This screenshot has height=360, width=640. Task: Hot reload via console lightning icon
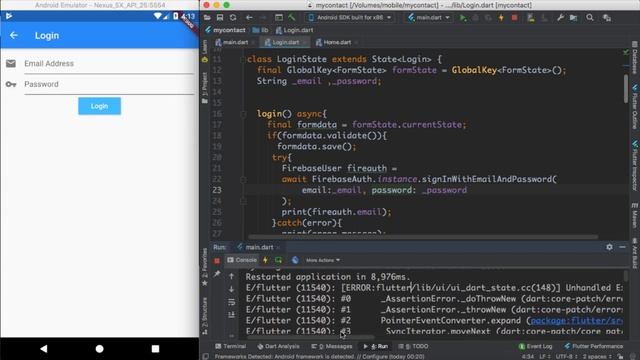click(x=266, y=260)
